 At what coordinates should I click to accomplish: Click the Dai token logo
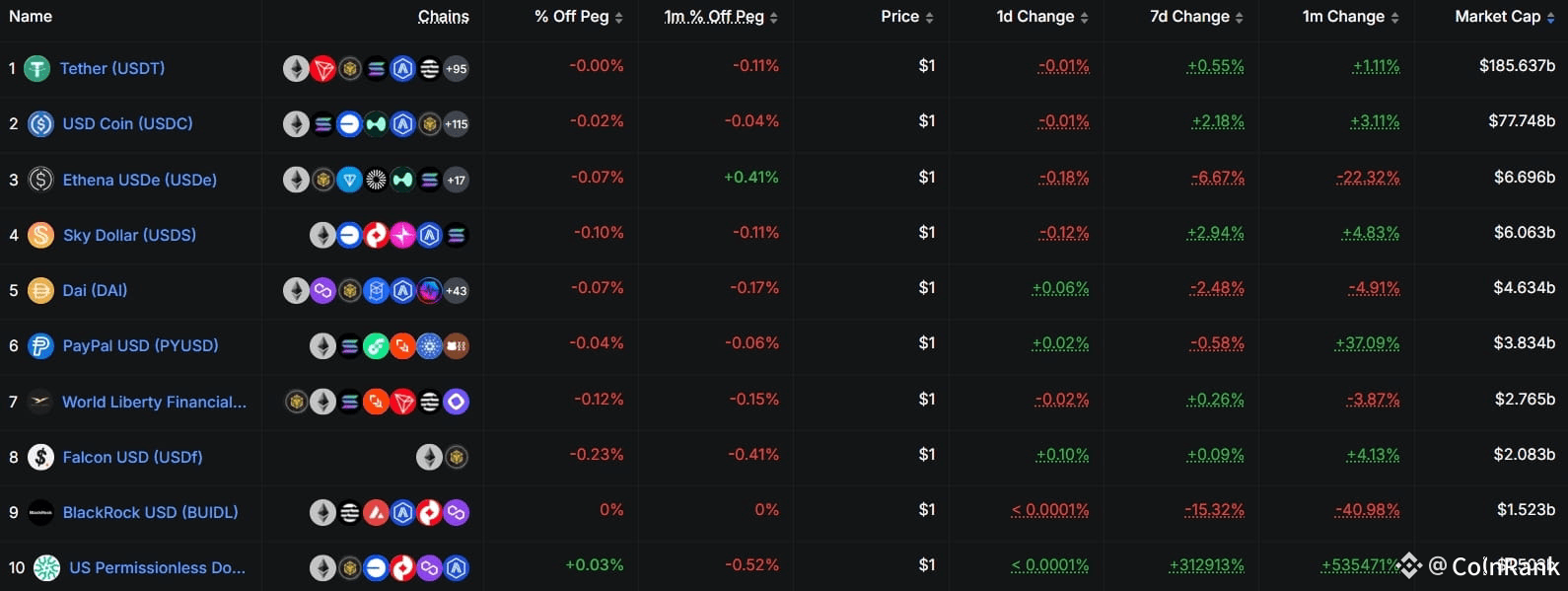40,290
